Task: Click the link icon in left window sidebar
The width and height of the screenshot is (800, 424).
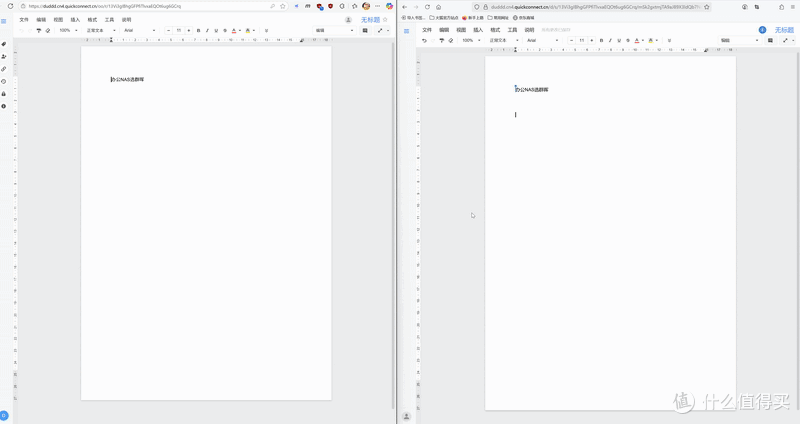Action: click(x=4, y=69)
